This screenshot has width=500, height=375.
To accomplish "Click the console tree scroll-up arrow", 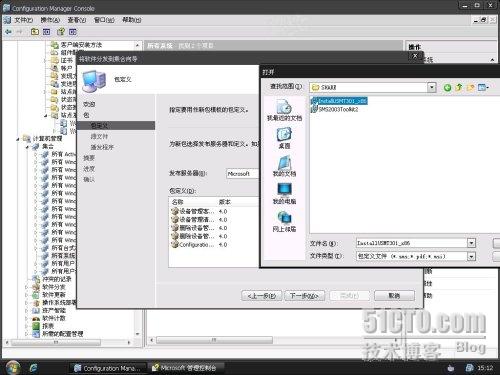I will [138, 45].
